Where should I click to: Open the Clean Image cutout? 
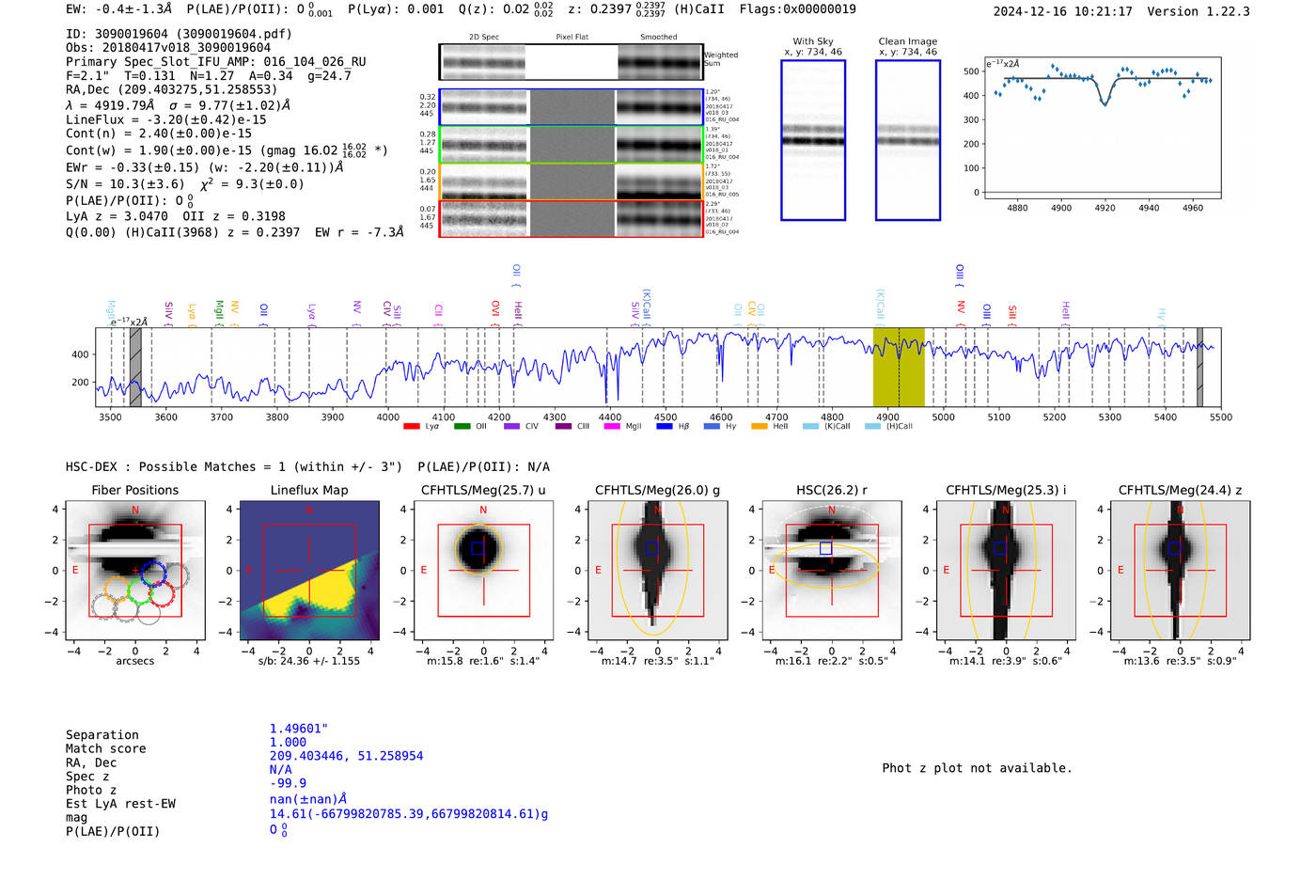click(x=908, y=140)
